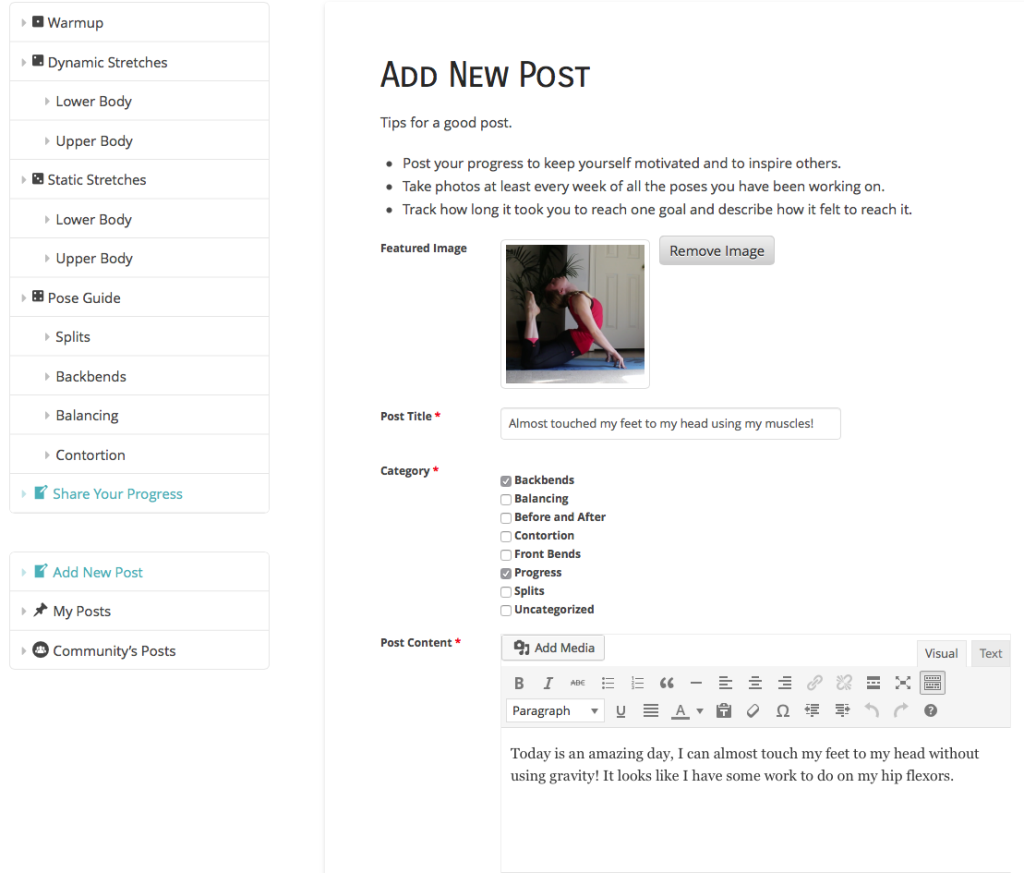1024x873 pixels.
Task: Click the remove link icon
Action: (844, 683)
